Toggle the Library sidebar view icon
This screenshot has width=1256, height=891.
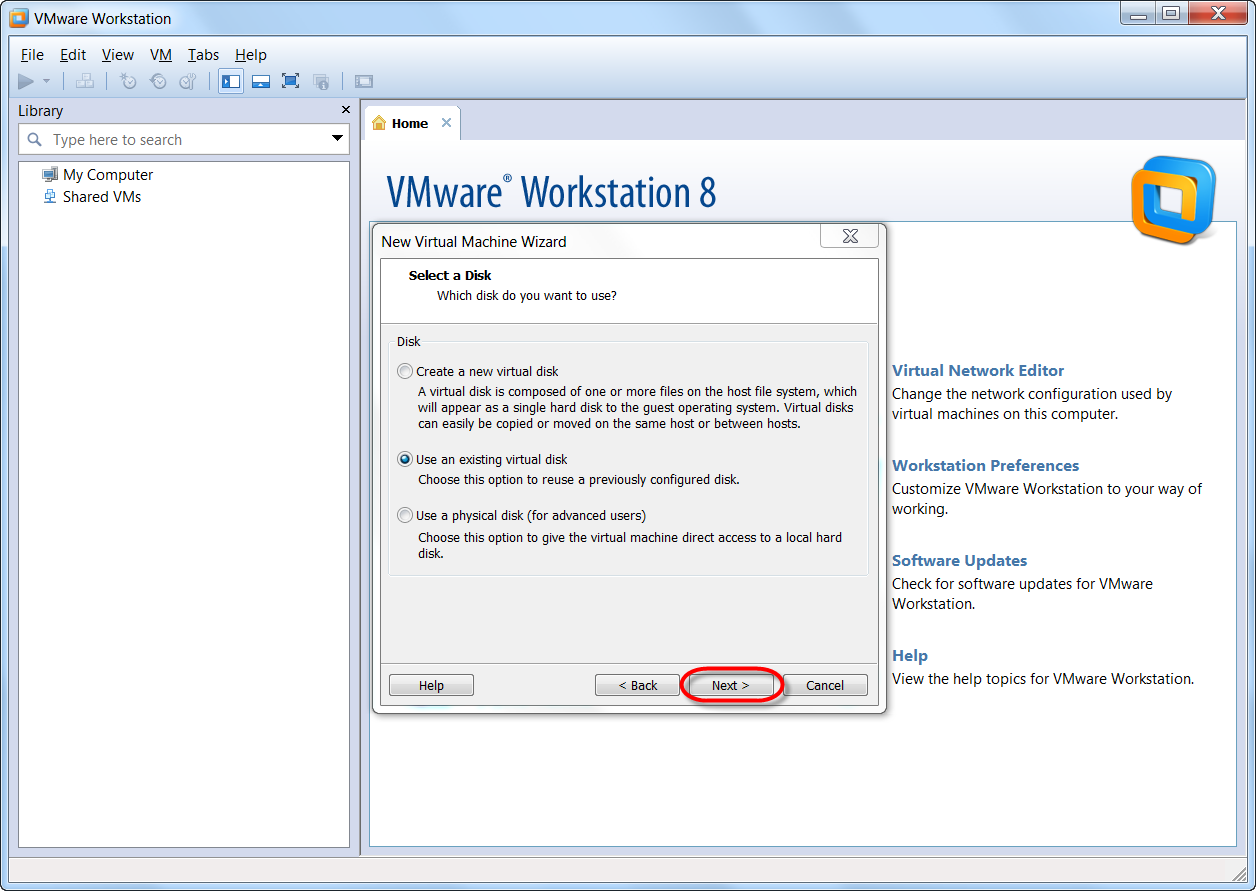coord(231,82)
